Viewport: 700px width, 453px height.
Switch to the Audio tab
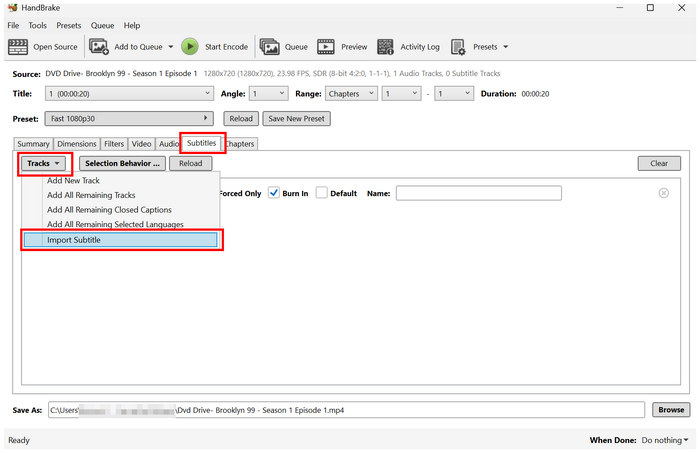tap(168, 144)
